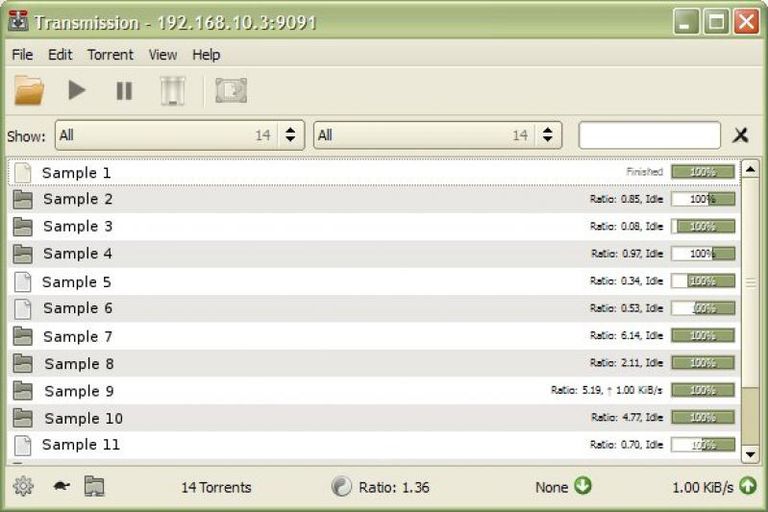Select the Sample 4 torrent row

pos(374,253)
